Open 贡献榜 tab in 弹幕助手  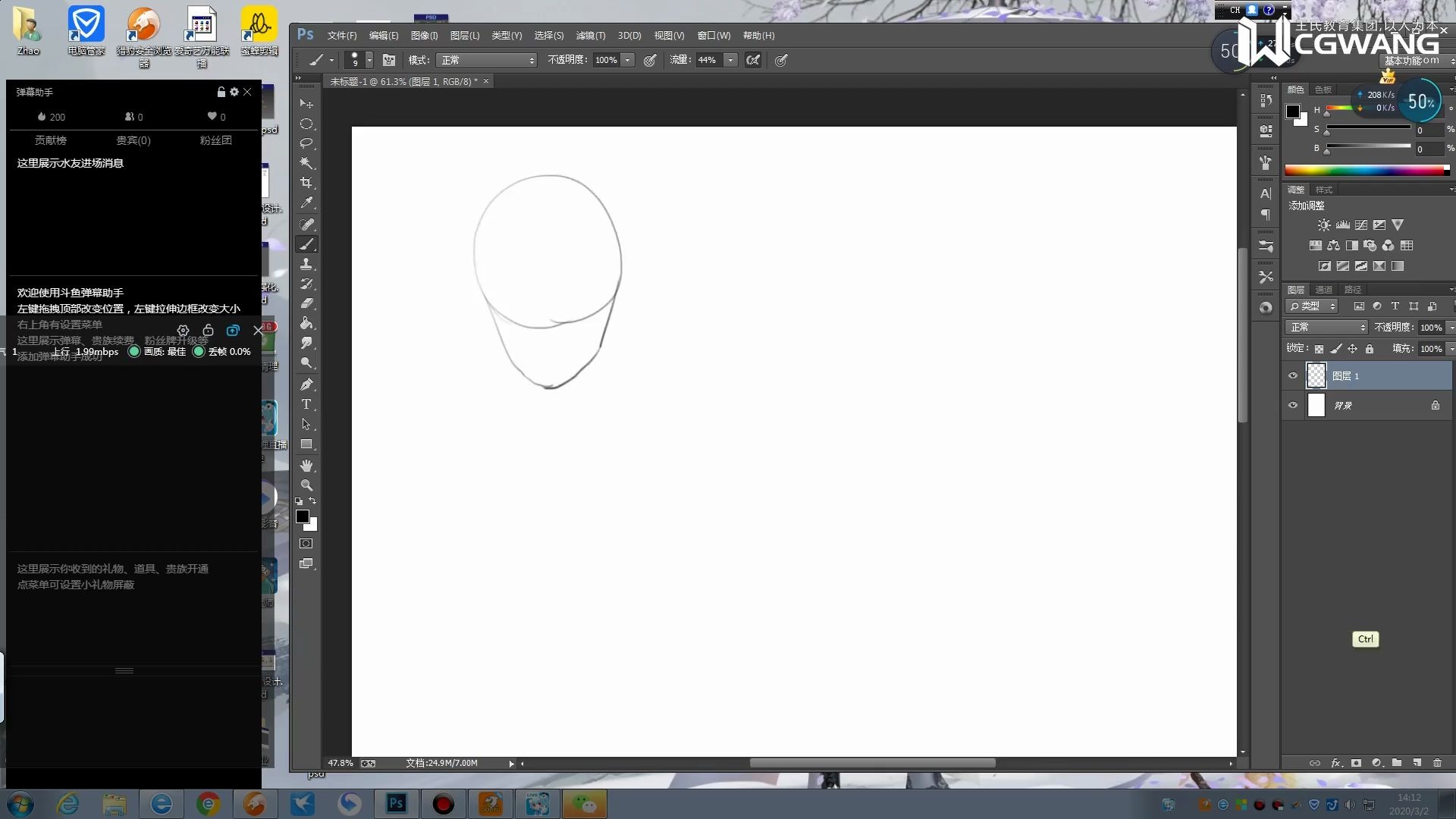tap(51, 140)
